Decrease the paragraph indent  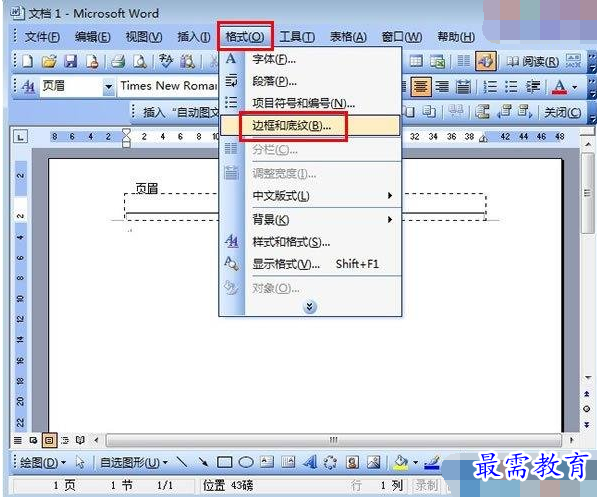click(x=533, y=87)
